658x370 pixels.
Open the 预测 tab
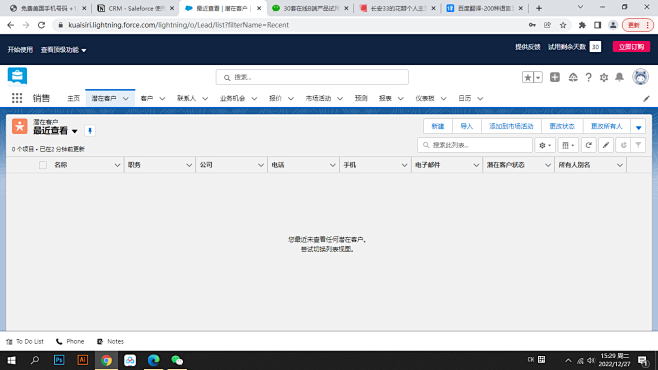(x=361, y=98)
